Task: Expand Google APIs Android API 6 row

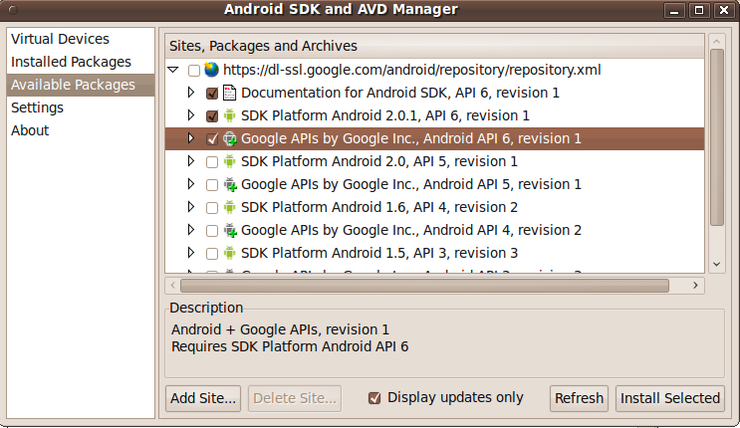Action: (191, 138)
